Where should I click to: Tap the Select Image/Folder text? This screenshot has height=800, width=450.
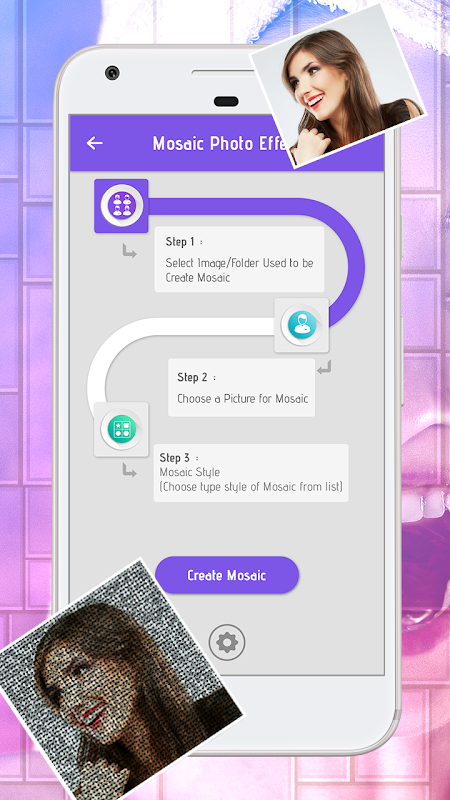click(239, 270)
